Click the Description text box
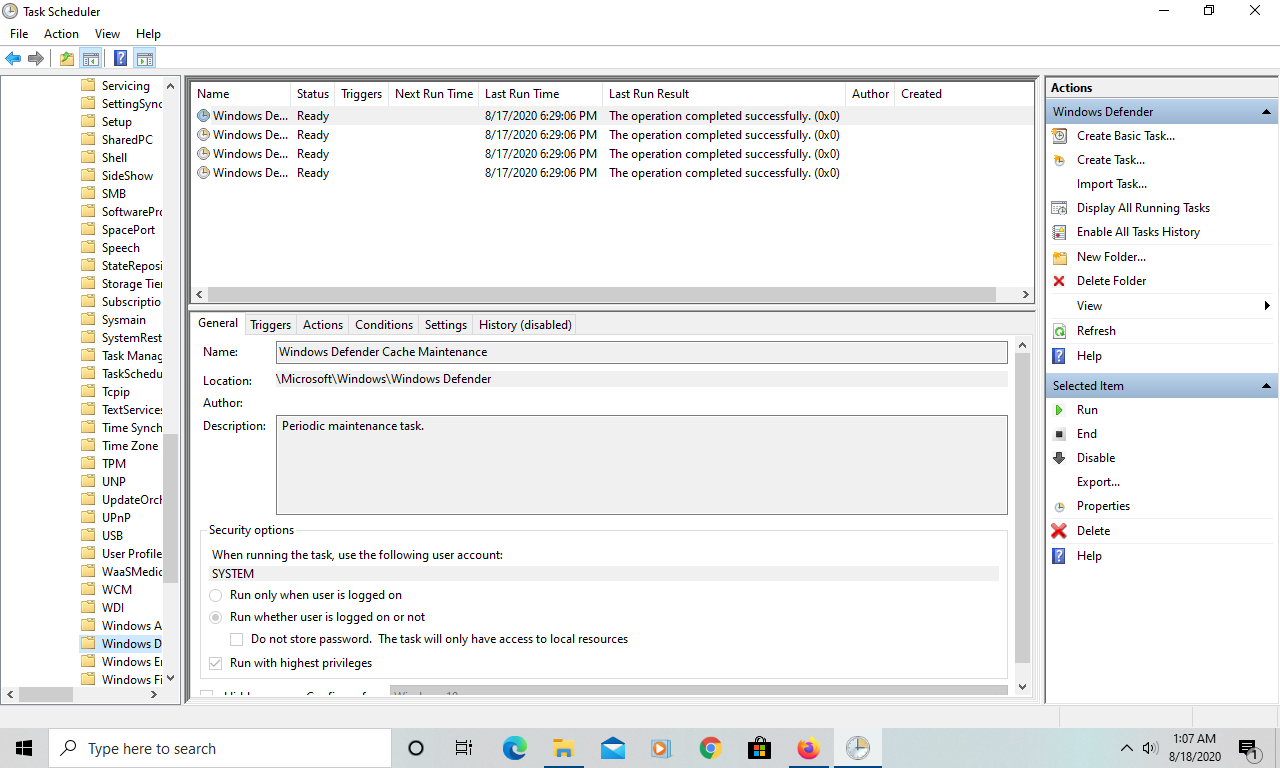Image resolution: width=1280 pixels, height=768 pixels. 642,465
